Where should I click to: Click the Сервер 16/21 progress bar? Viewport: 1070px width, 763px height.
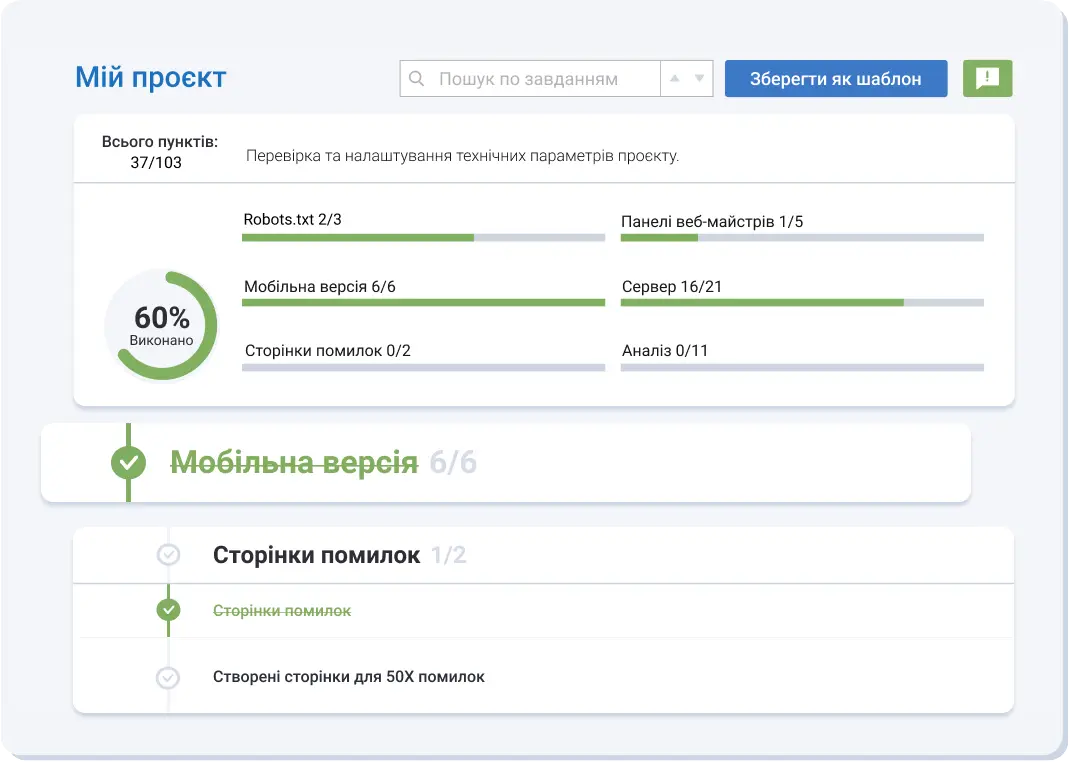(x=800, y=301)
